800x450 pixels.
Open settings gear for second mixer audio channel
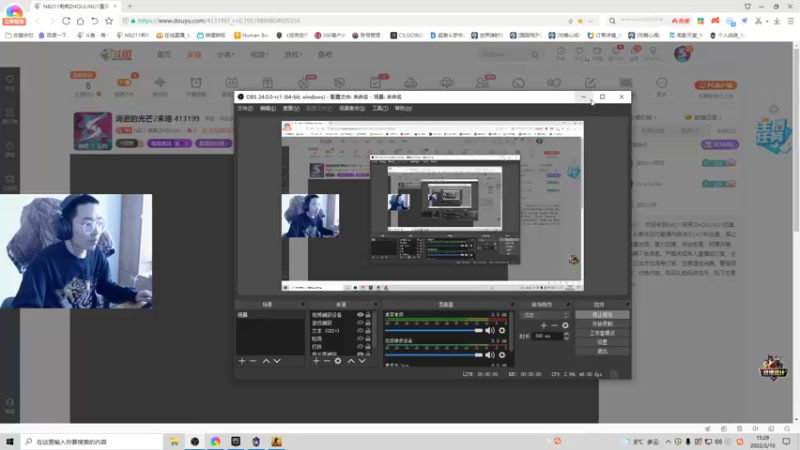point(502,355)
